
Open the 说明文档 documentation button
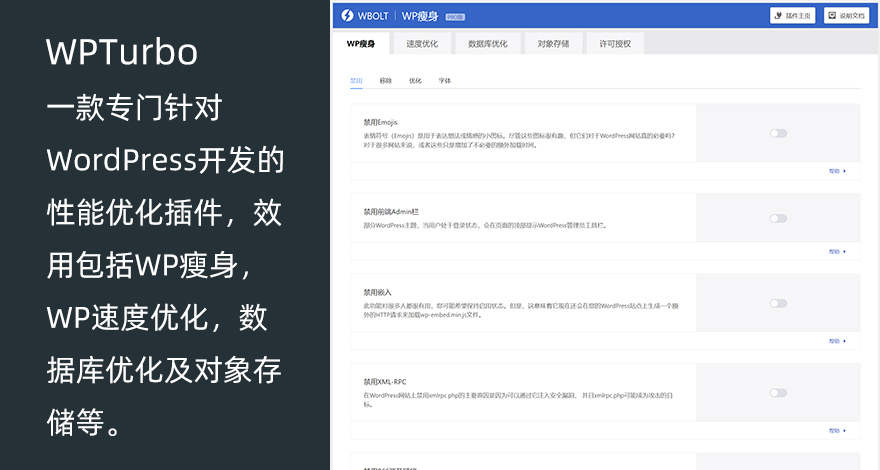coord(846,16)
